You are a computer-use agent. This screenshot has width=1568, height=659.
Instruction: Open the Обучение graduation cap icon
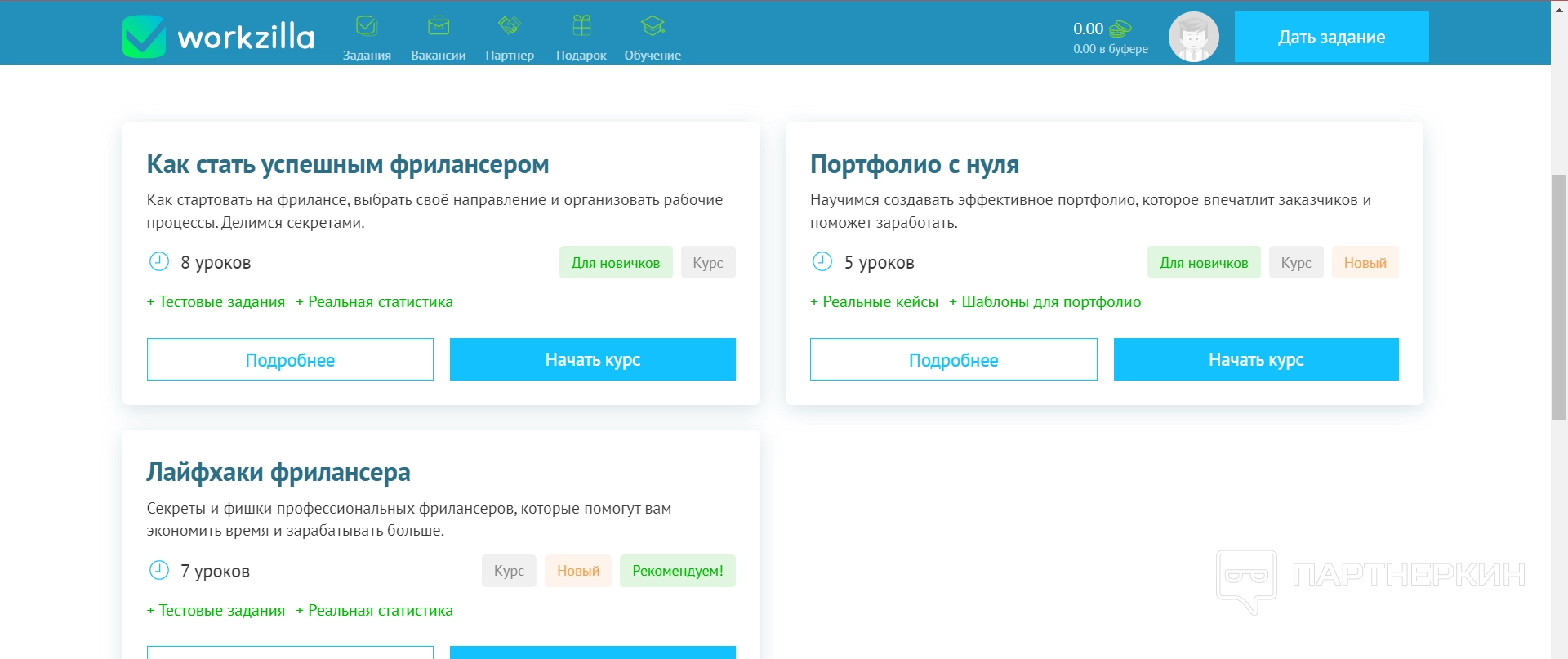(x=653, y=26)
